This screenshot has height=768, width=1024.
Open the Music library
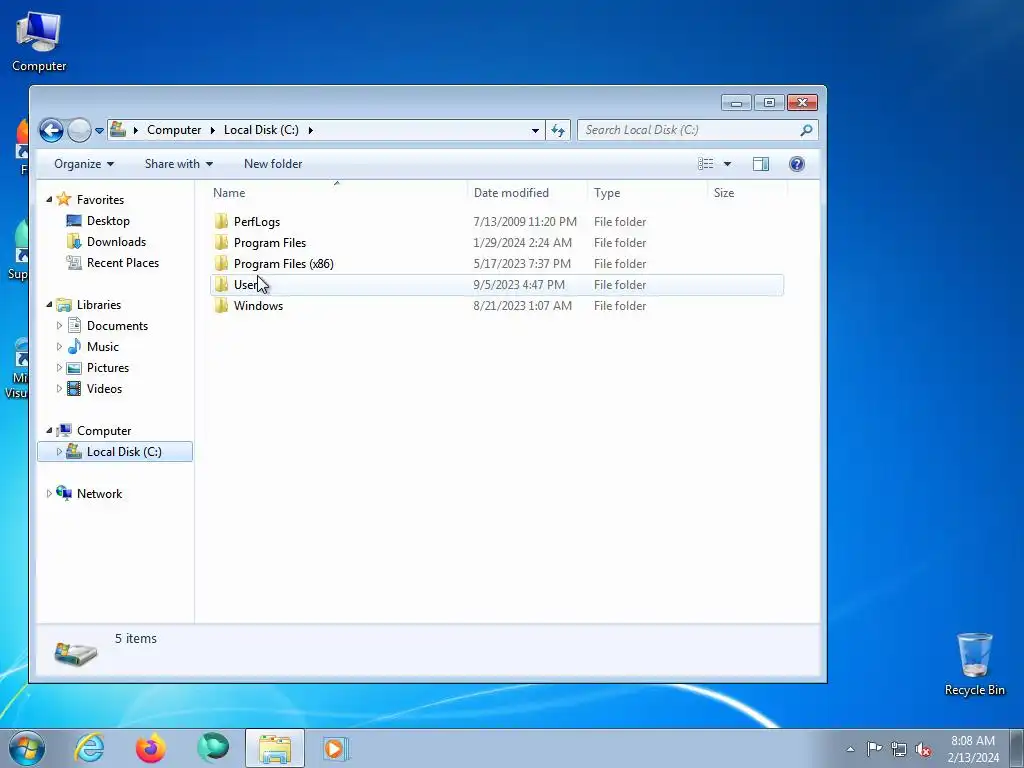103,347
